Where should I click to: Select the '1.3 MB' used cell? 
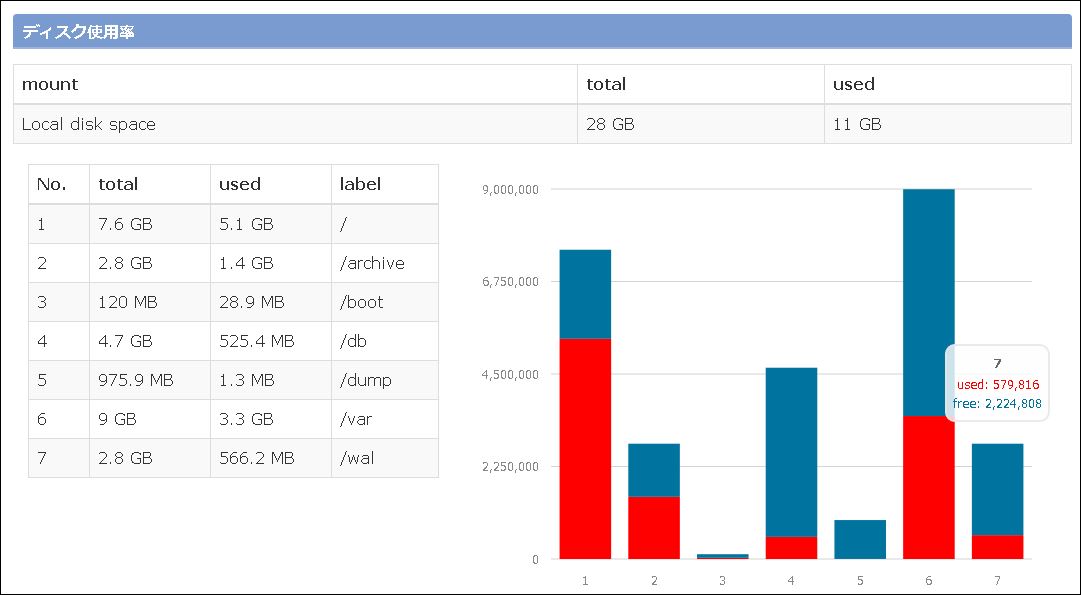pos(270,380)
